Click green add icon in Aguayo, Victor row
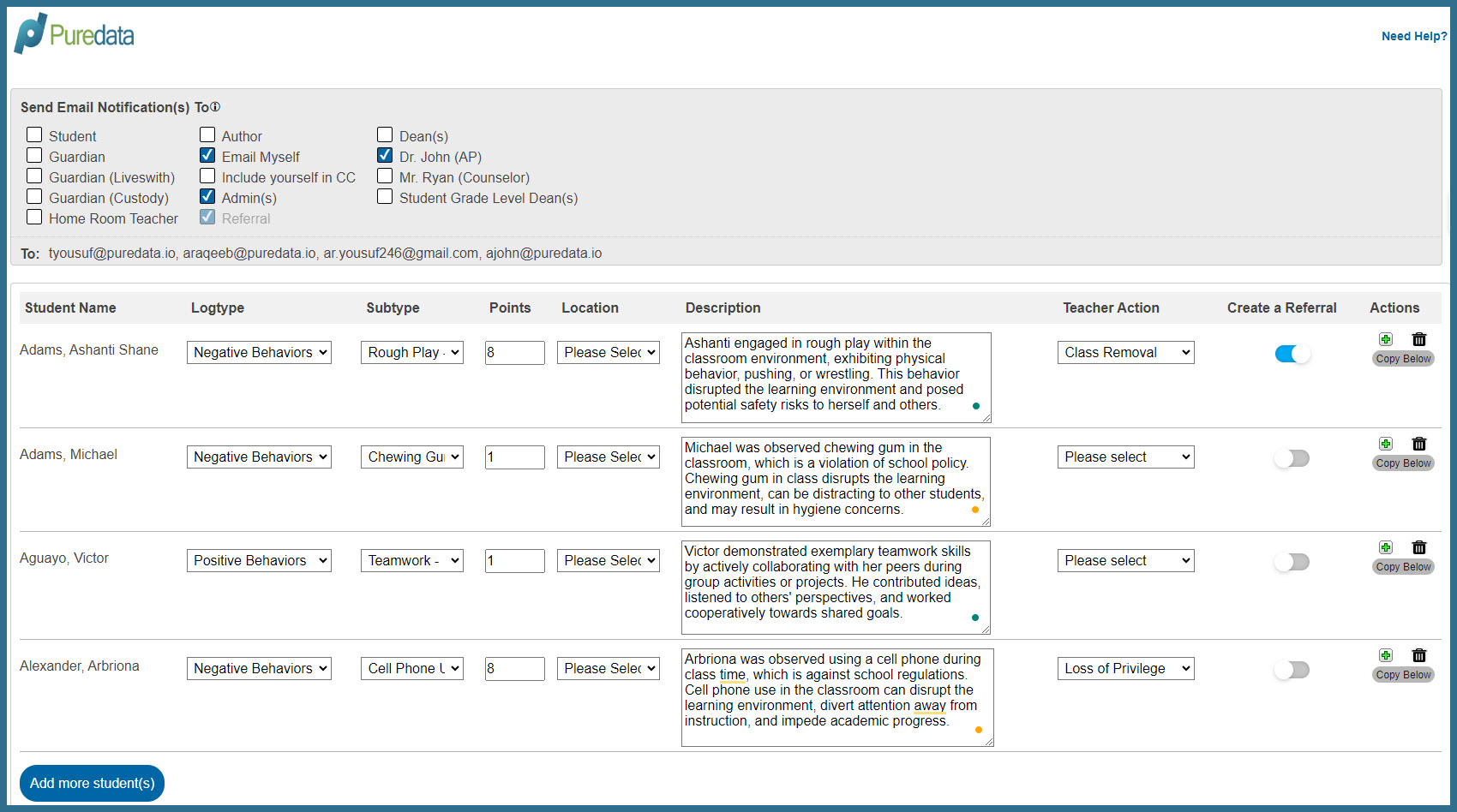The width and height of the screenshot is (1457, 812). point(1386,547)
